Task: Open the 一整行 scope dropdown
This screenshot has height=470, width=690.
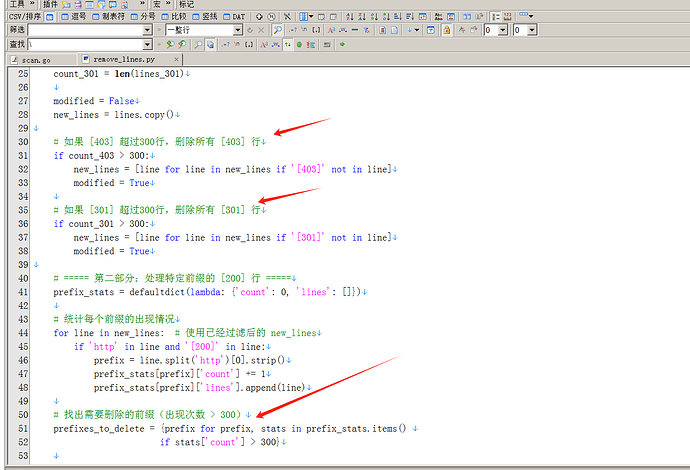Action: point(233,31)
